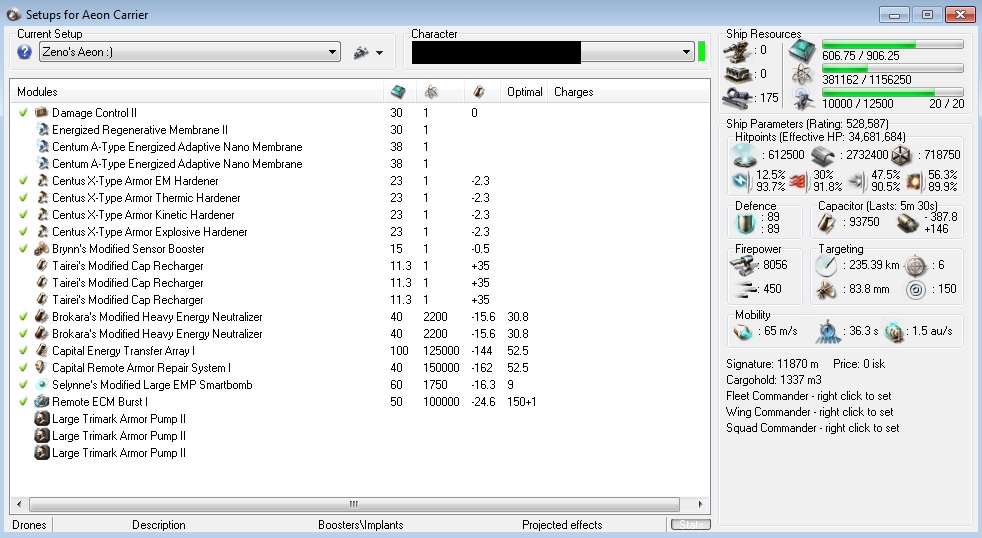Click the powergrid column header icon
The width and height of the screenshot is (982, 538).
tap(431, 92)
